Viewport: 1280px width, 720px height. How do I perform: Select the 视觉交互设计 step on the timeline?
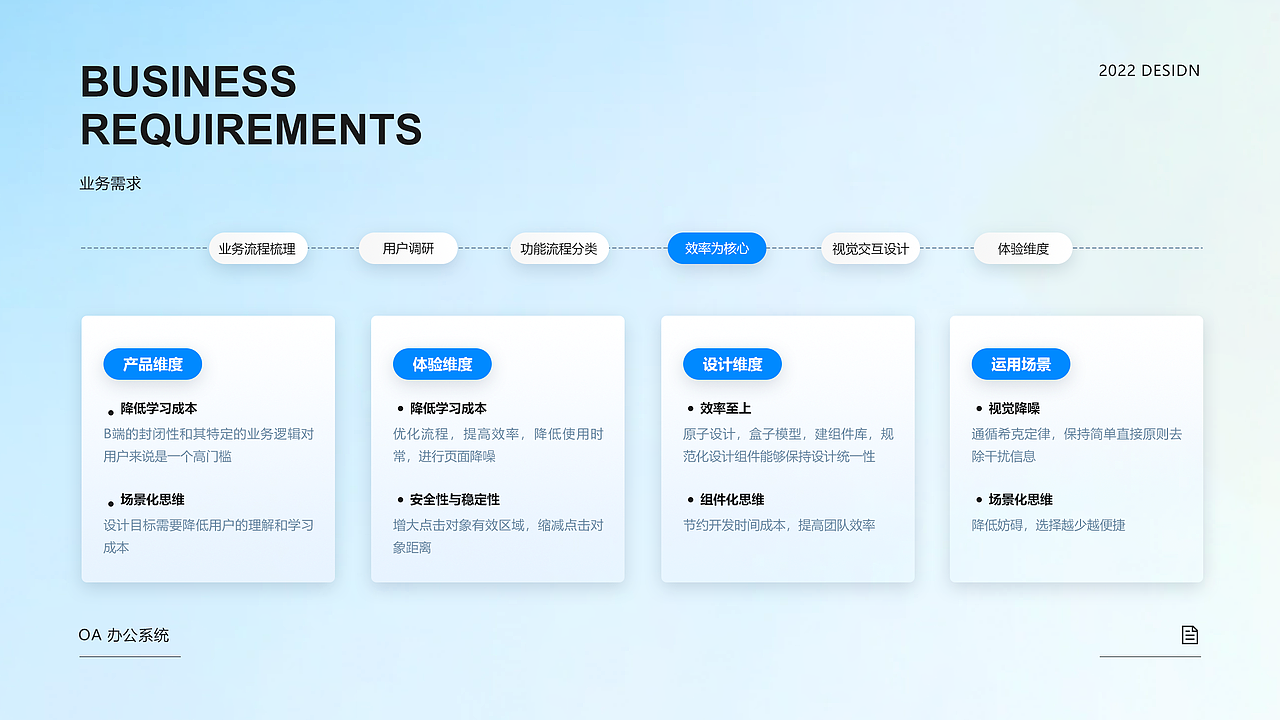coord(870,248)
